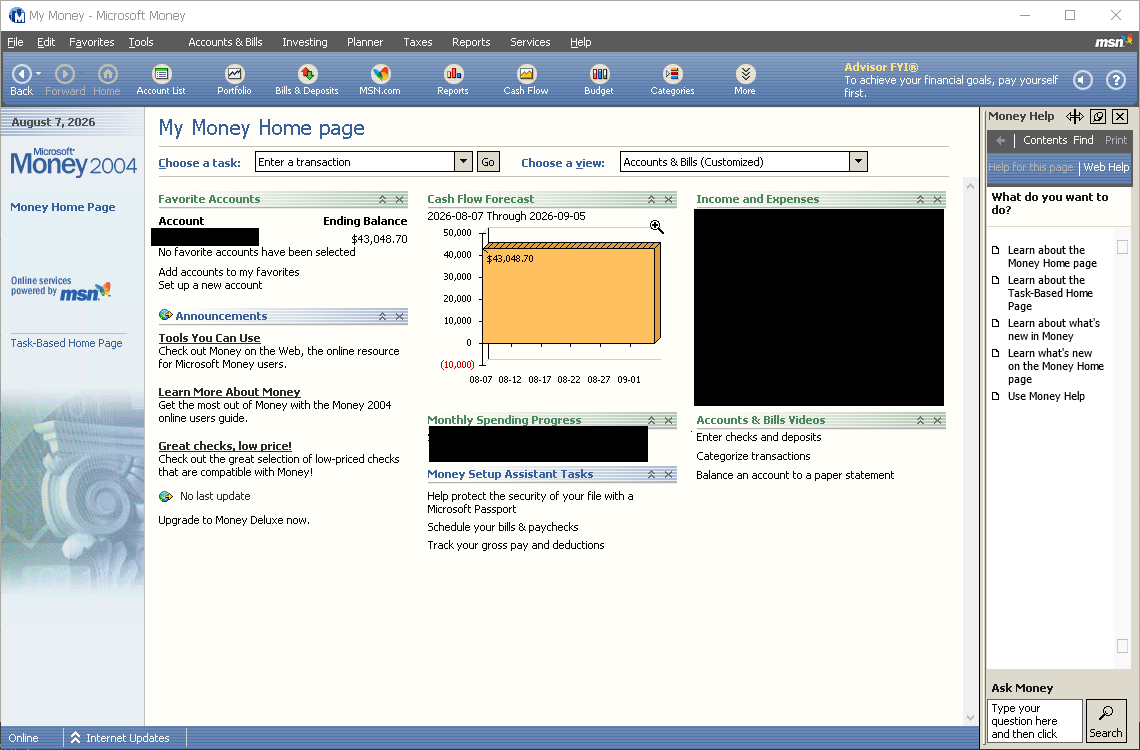Click the No last update globe icon
The width and height of the screenshot is (1140, 750).
166,496
